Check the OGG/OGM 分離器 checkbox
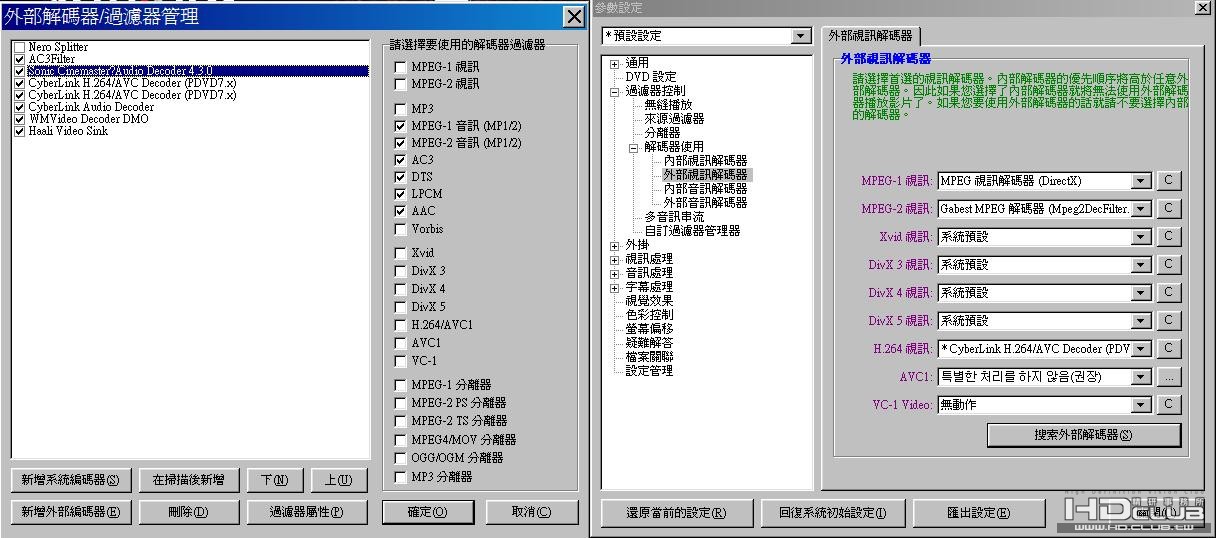Image resolution: width=1216 pixels, height=538 pixels. (x=401, y=458)
